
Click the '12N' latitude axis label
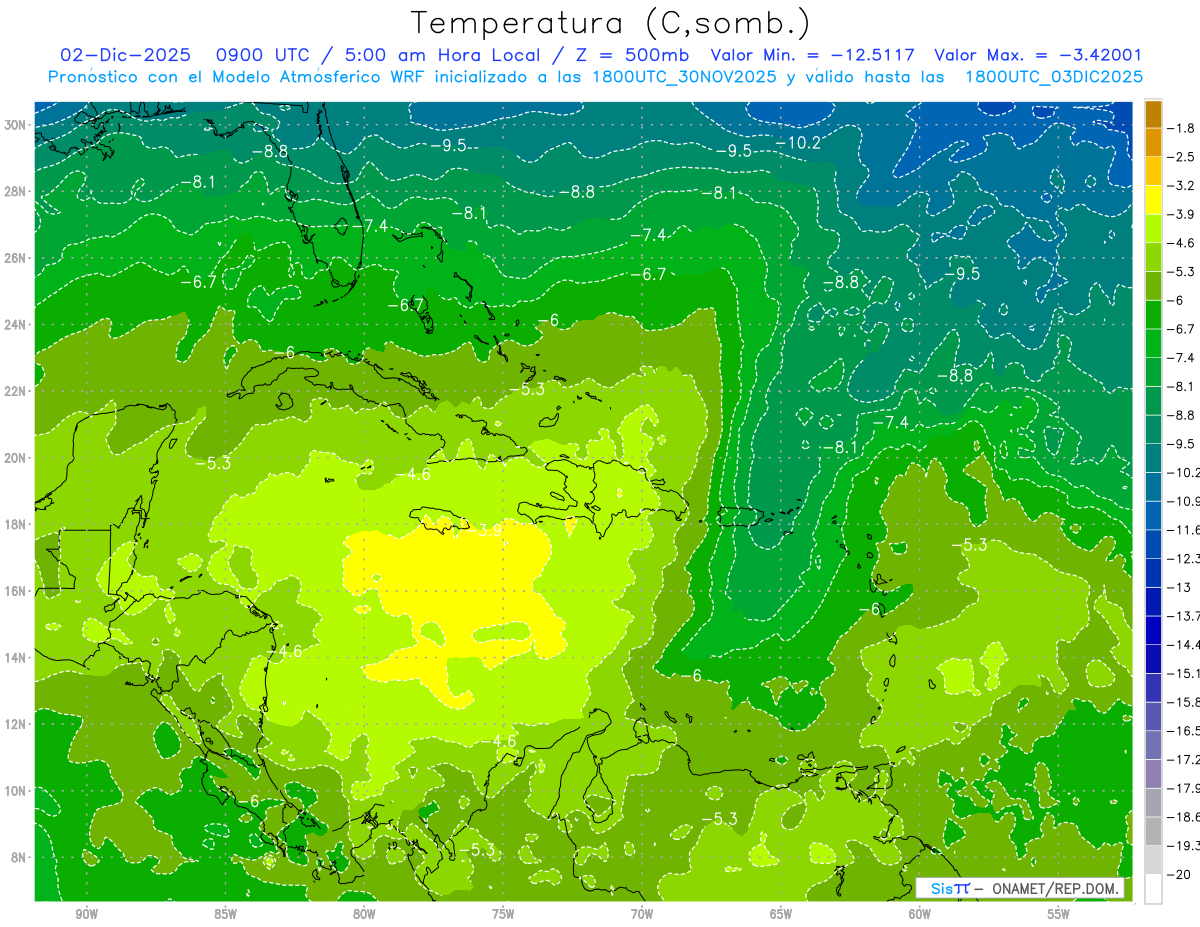[x=14, y=723]
